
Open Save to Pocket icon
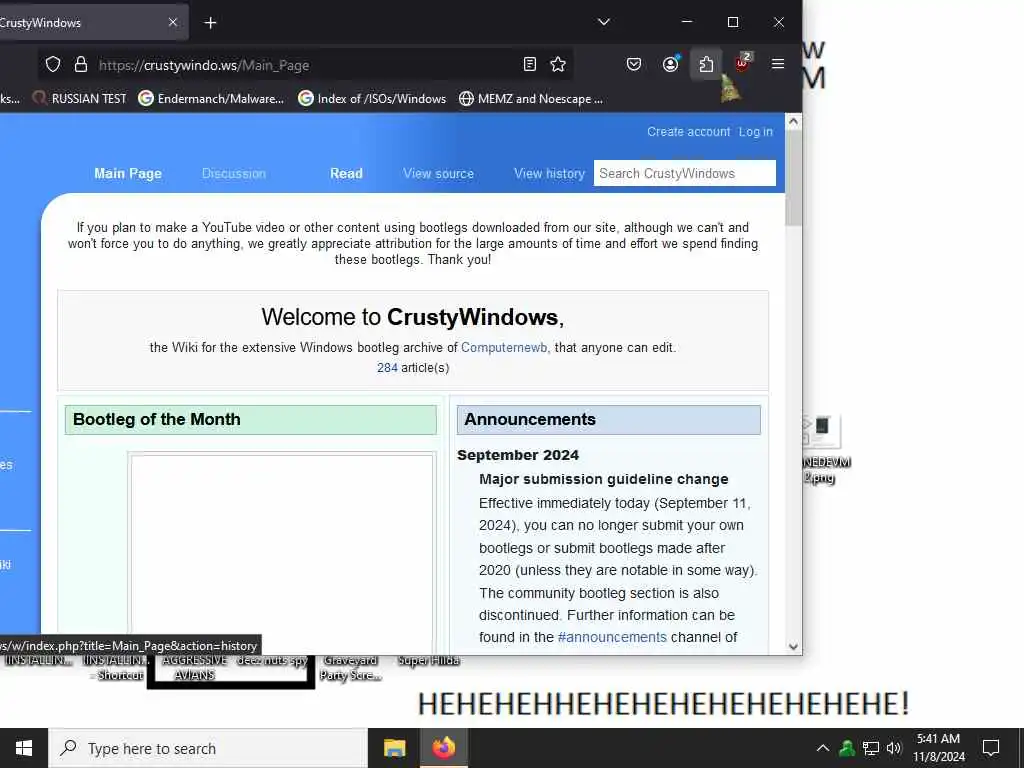coord(633,64)
